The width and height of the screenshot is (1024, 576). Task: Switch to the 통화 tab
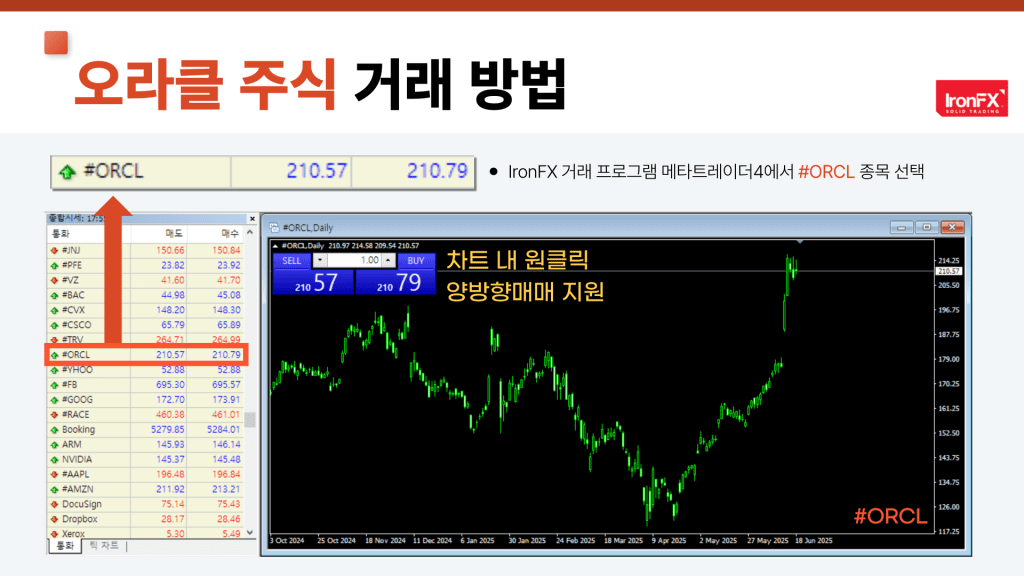coord(65,546)
